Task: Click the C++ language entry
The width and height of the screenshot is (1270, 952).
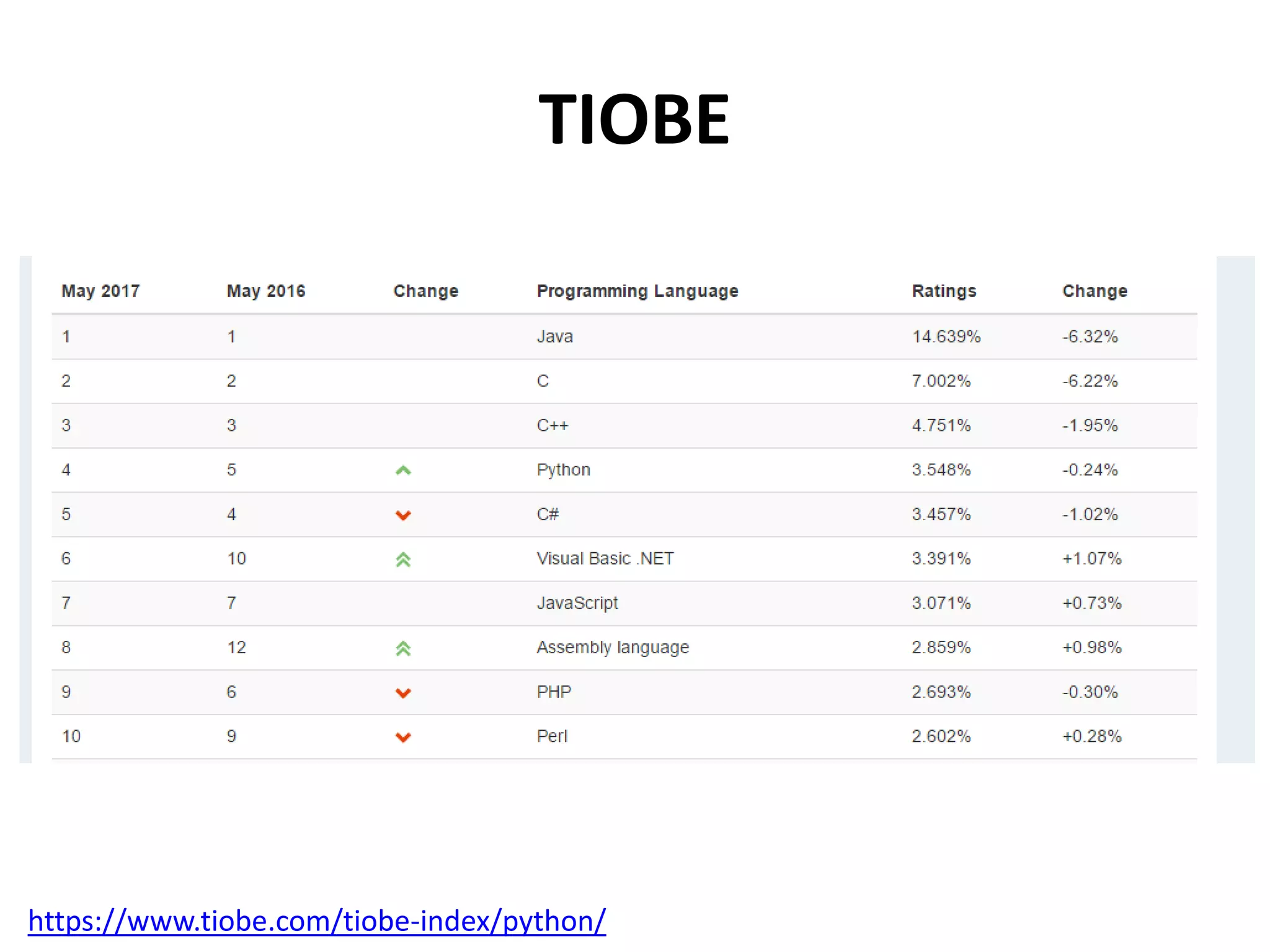Action: (x=553, y=425)
